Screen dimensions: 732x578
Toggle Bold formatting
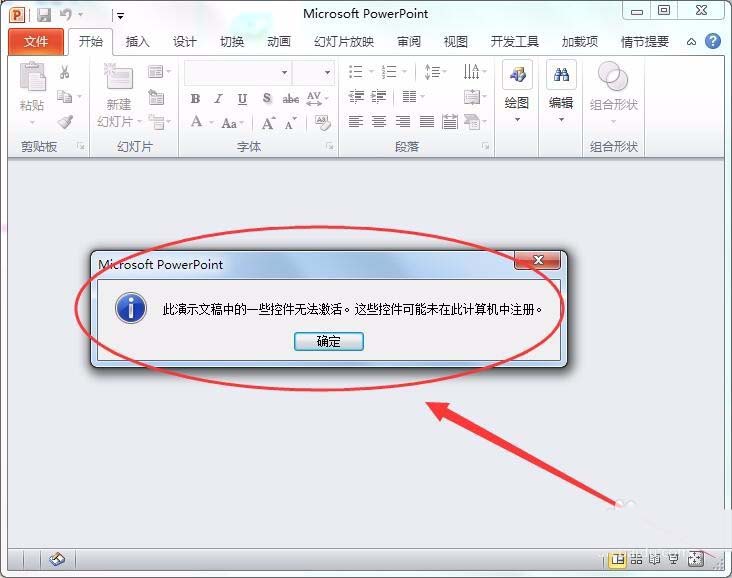[195, 99]
